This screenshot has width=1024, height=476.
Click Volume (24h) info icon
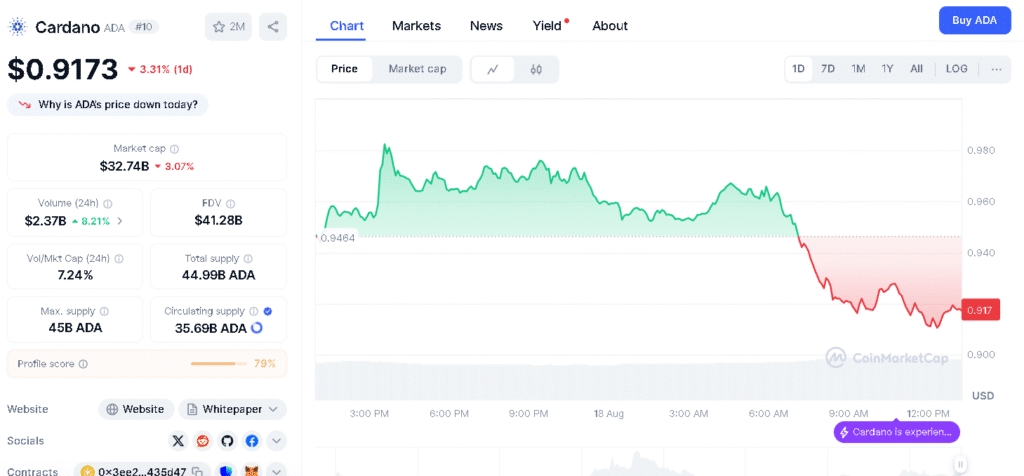108,204
